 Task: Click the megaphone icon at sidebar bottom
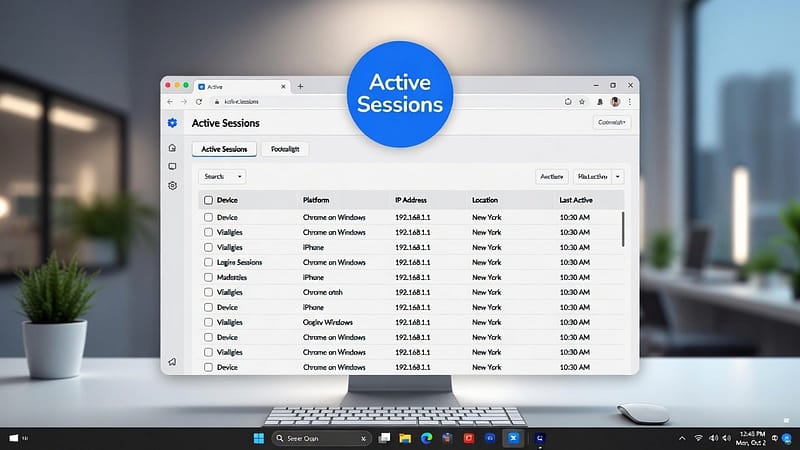tap(172, 362)
